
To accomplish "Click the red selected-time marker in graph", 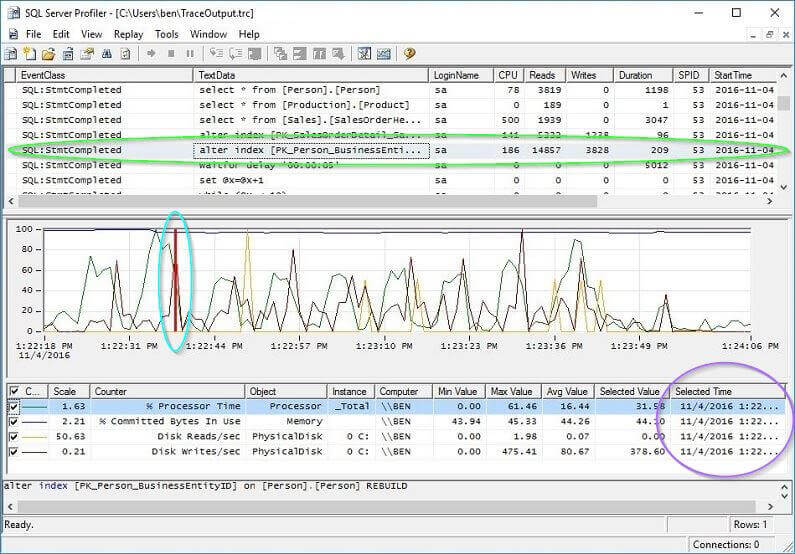I will [175, 280].
